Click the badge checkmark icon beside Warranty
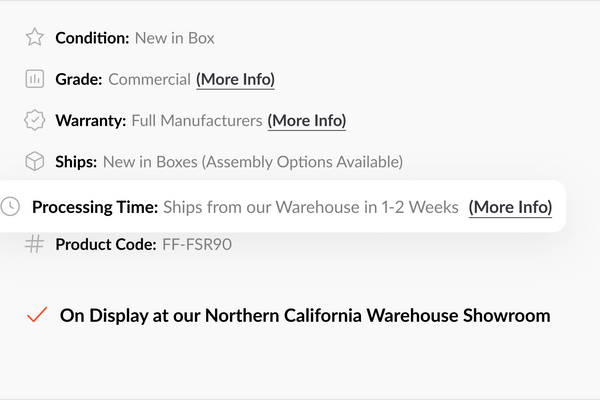This screenshot has height=400, width=600. coord(35,120)
